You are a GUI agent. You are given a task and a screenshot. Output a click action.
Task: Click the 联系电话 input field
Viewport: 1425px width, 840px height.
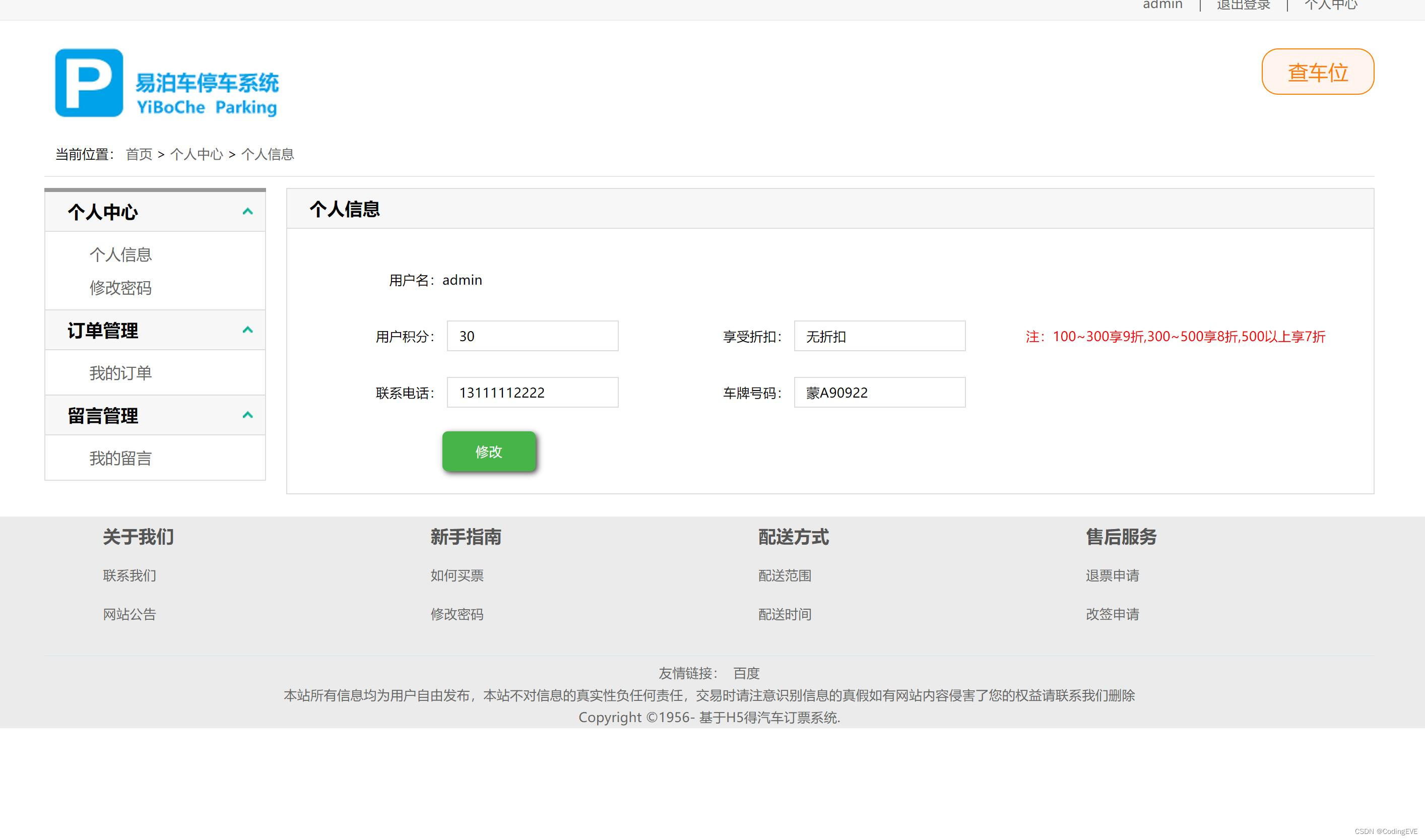pos(532,392)
